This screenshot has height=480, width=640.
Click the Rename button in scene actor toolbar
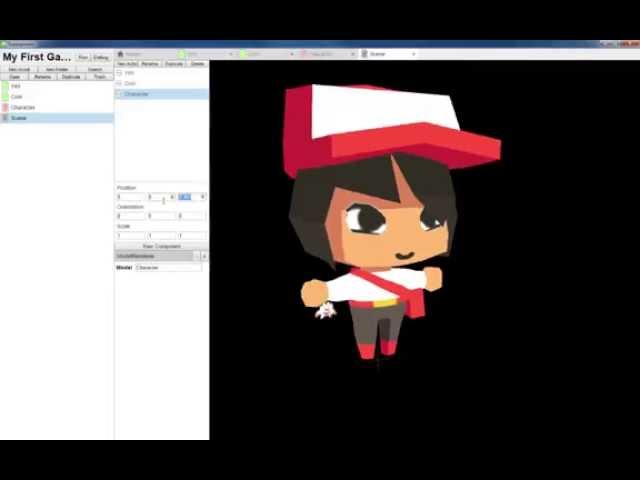pos(150,64)
